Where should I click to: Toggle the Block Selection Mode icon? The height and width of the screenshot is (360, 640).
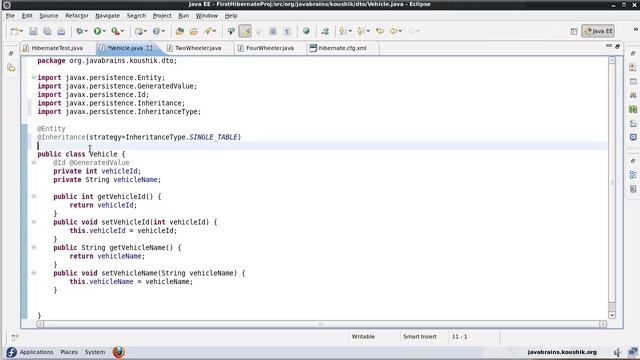click(x=273, y=31)
